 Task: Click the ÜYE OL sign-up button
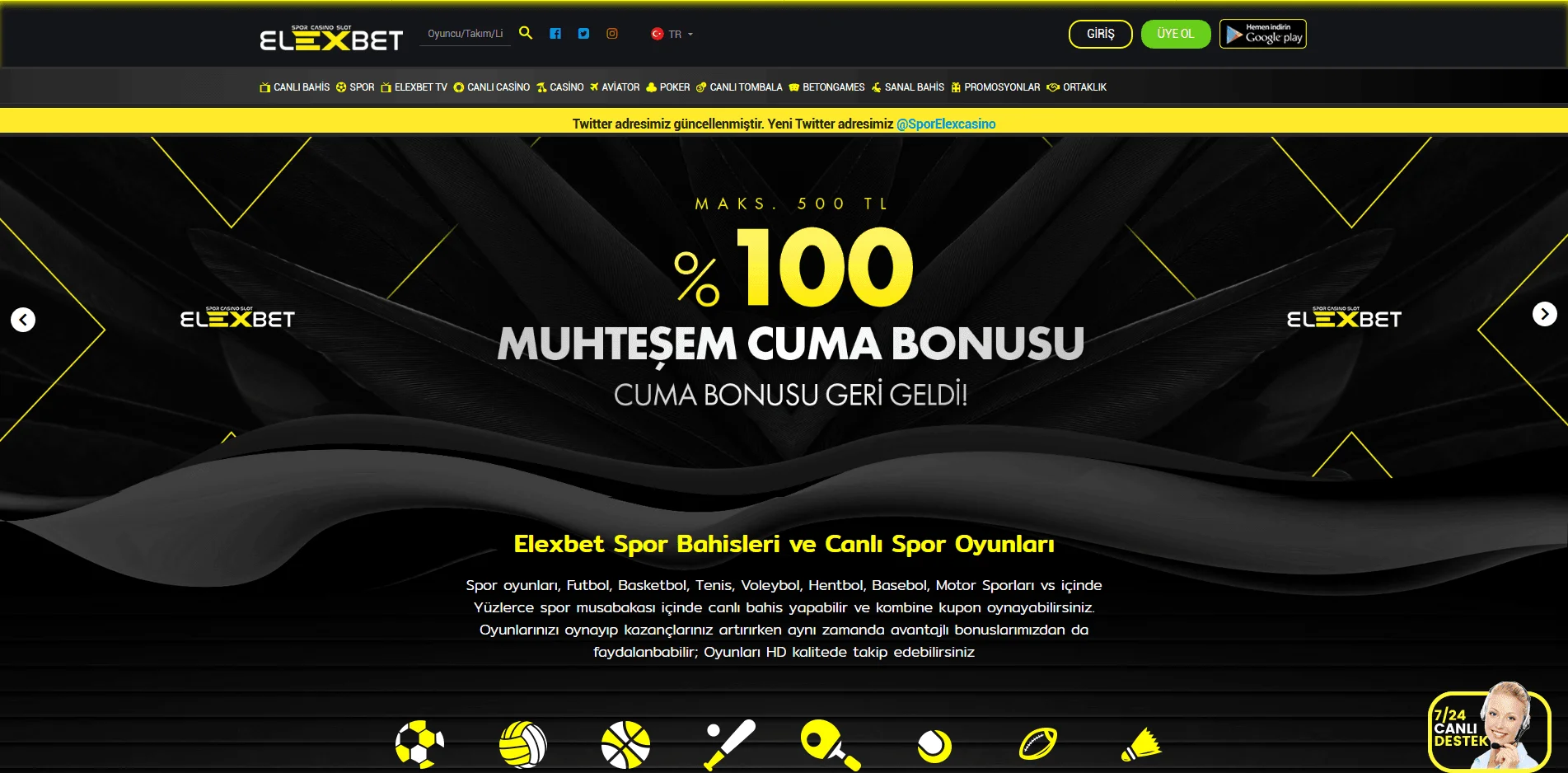1175,34
